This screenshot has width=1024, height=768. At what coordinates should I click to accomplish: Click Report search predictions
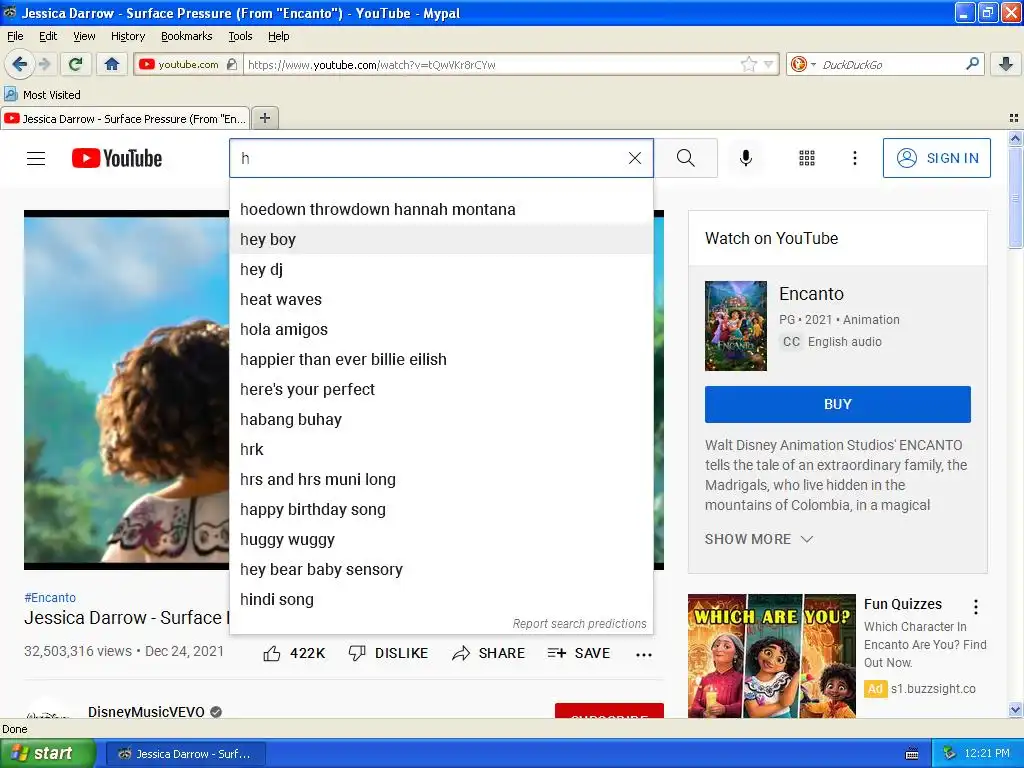(x=579, y=624)
